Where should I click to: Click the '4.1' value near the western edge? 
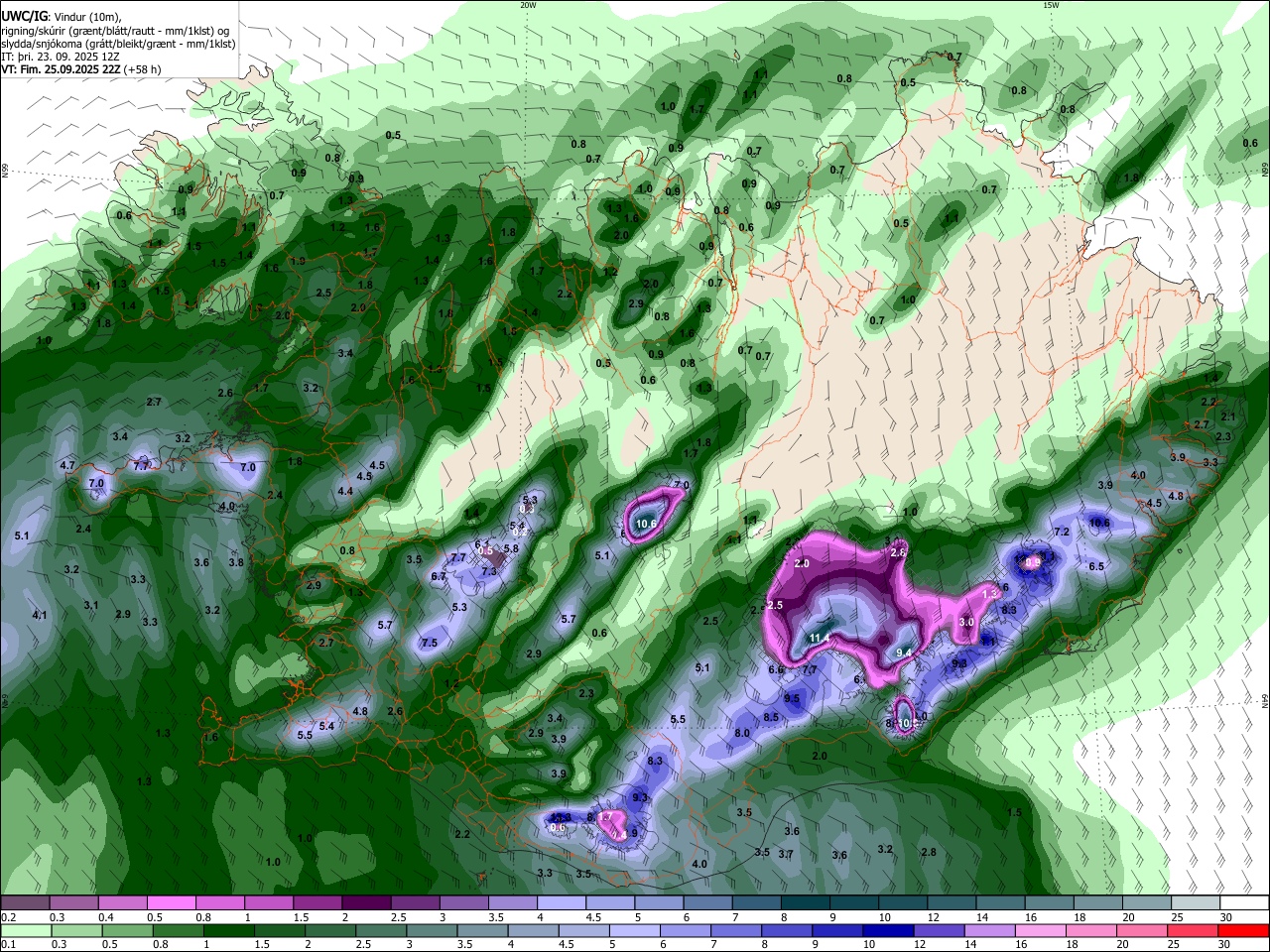[40, 615]
